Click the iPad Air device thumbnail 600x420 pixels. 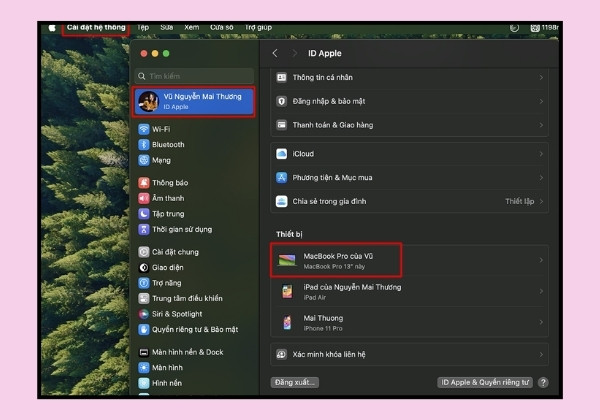(x=287, y=291)
